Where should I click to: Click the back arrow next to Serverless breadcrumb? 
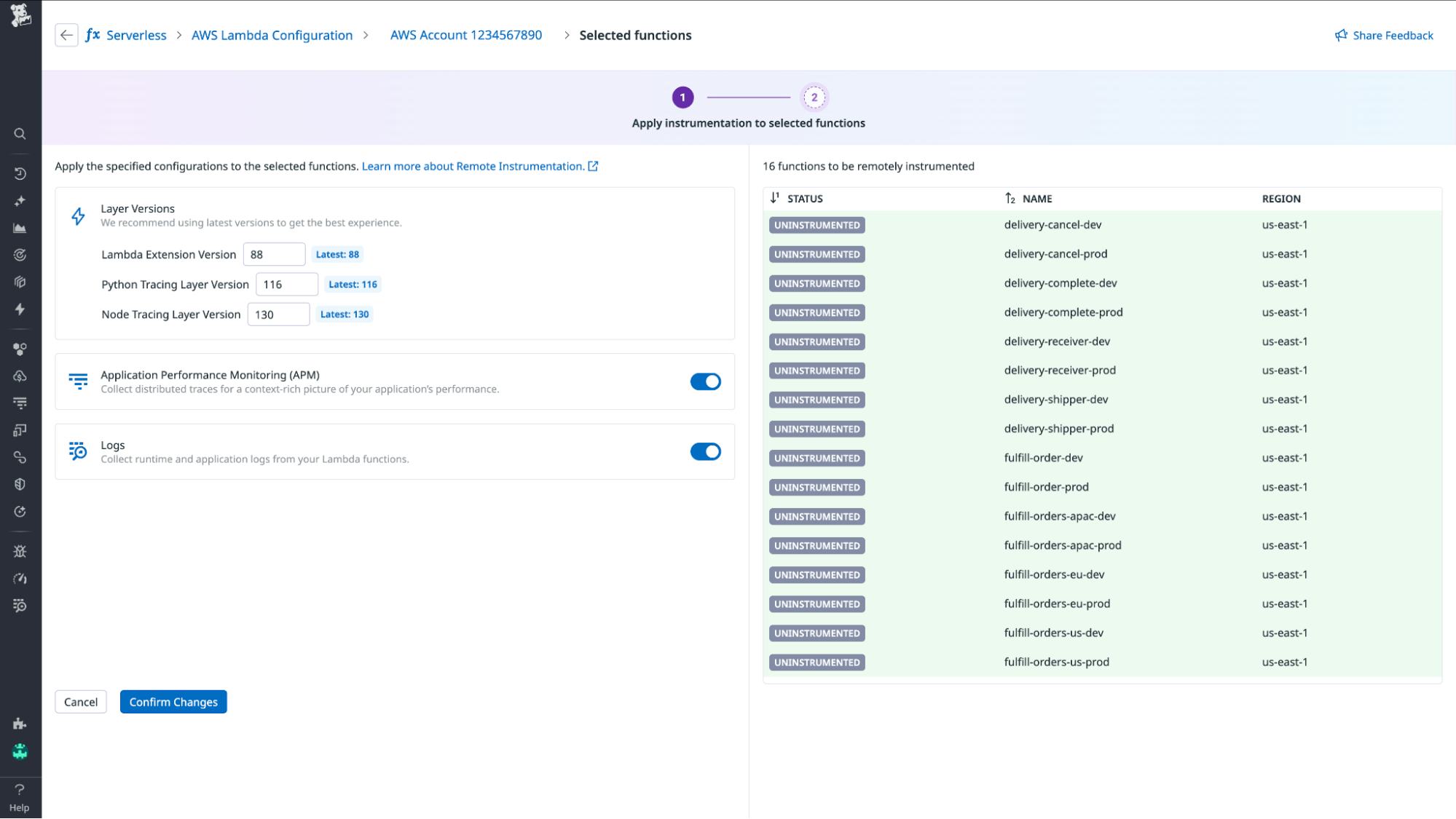point(66,35)
